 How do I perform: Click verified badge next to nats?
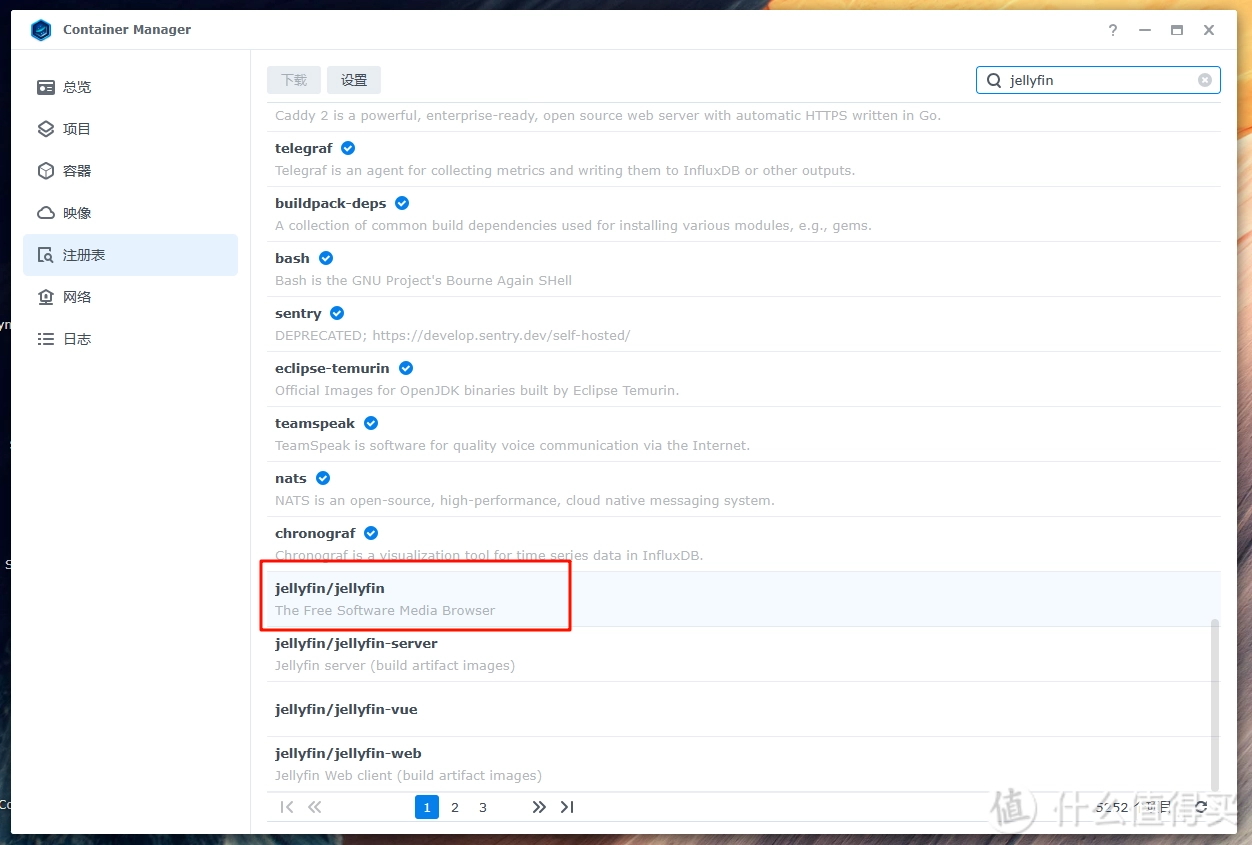[323, 478]
